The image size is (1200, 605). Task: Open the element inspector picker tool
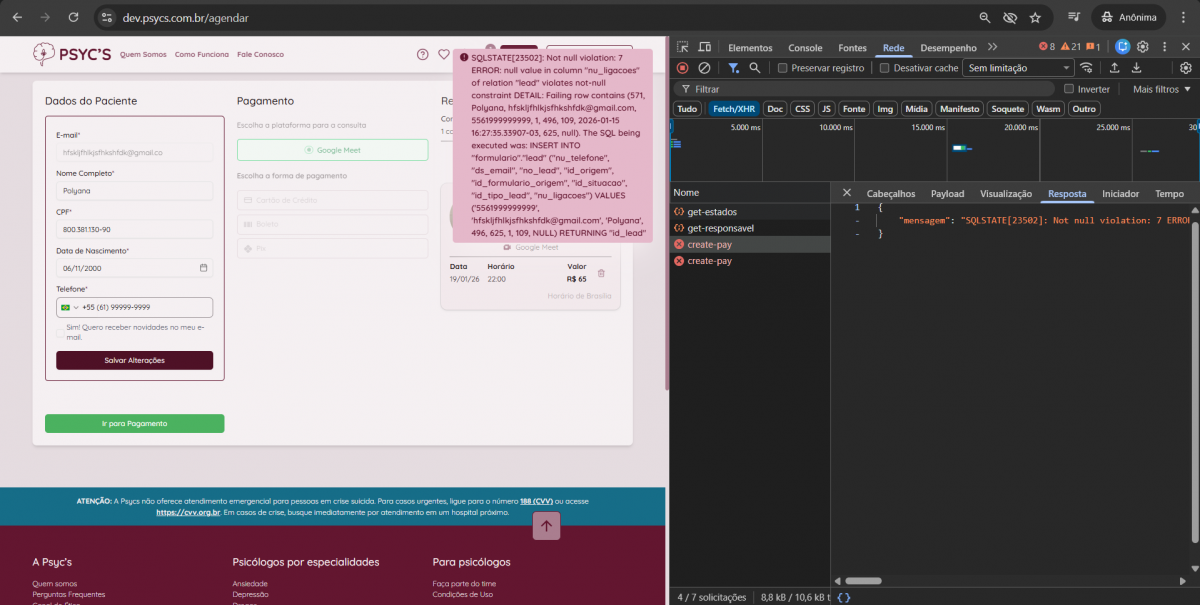click(682, 47)
